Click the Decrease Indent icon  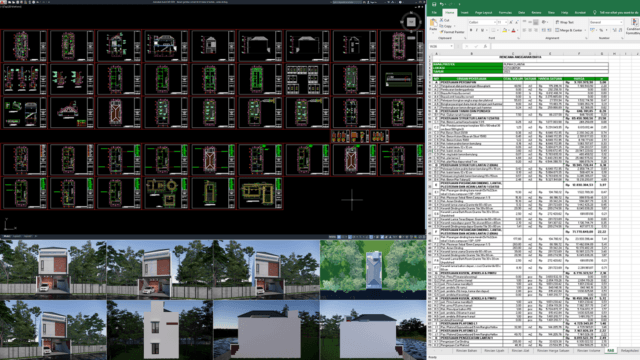[544, 30]
